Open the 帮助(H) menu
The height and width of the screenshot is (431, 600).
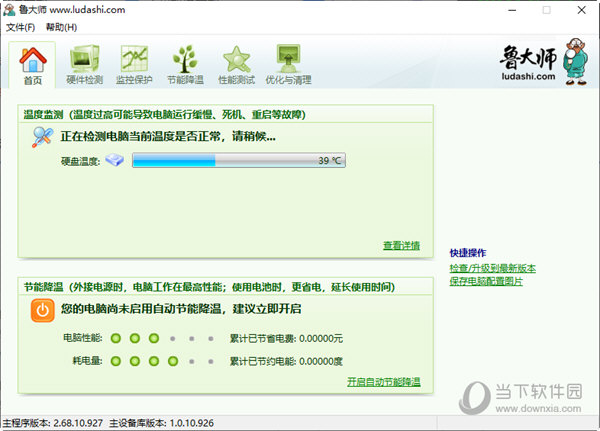(61, 27)
